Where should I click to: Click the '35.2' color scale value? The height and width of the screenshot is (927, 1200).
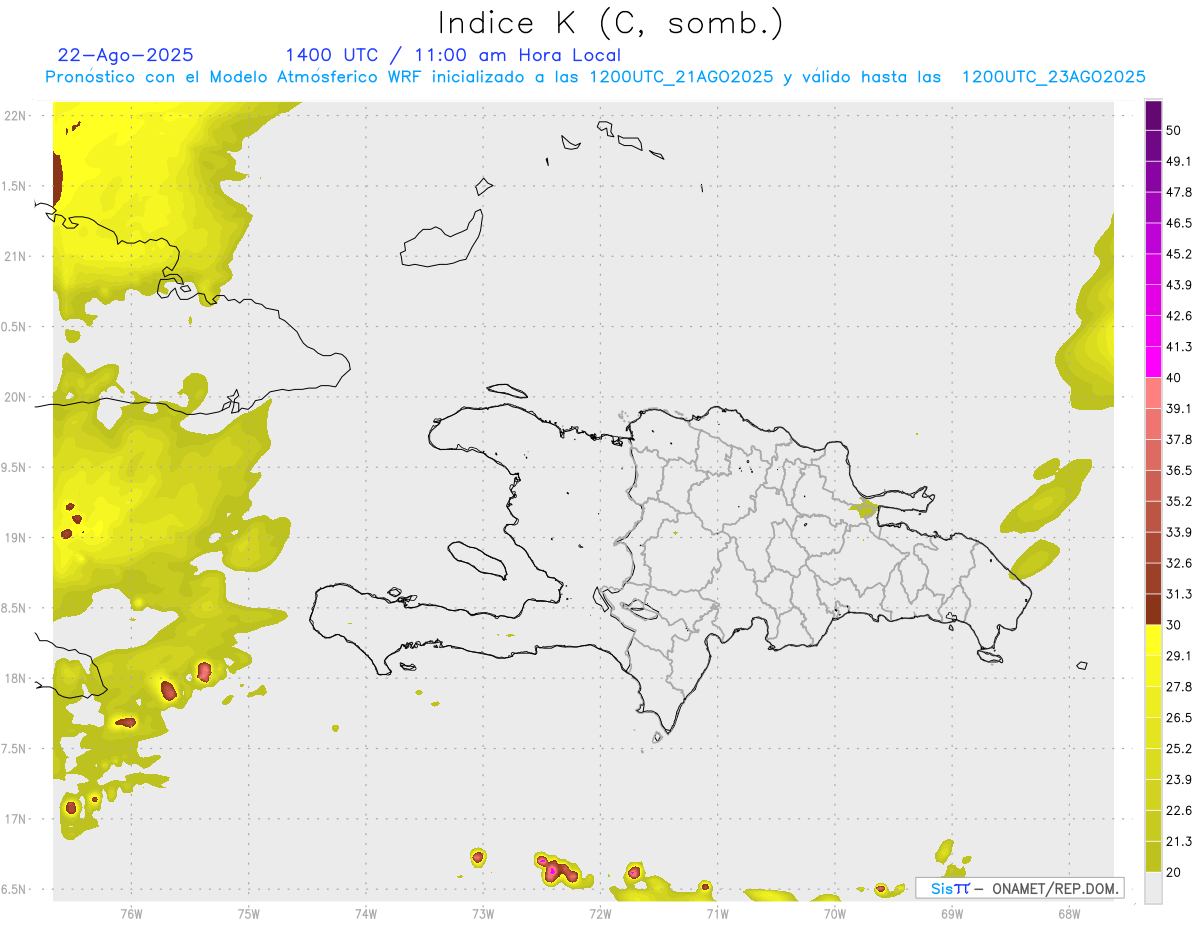(x=1179, y=501)
